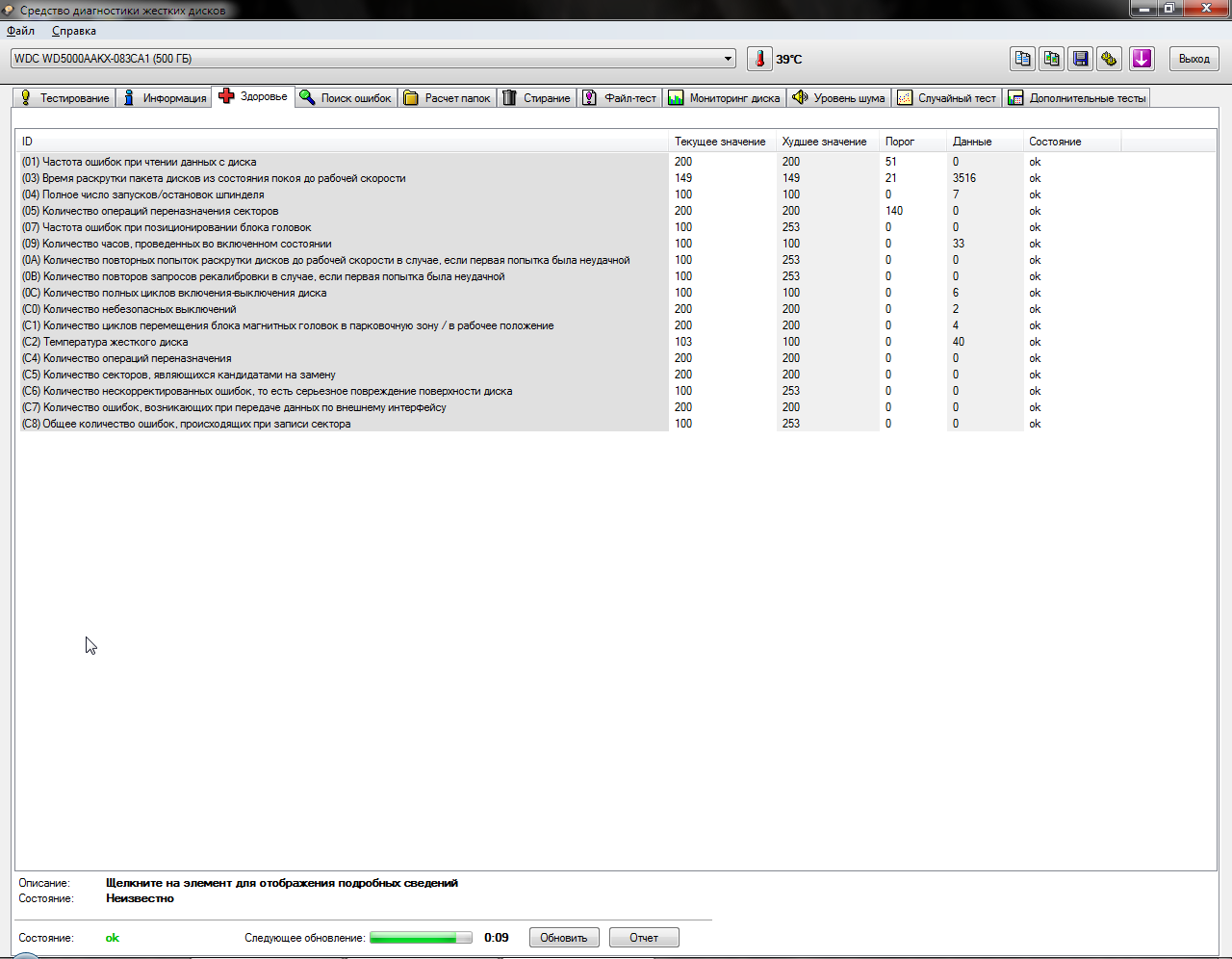This screenshot has height=959, width=1232.
Task: Click the copy text documents toolbar icon
Action: point(1022,59)
